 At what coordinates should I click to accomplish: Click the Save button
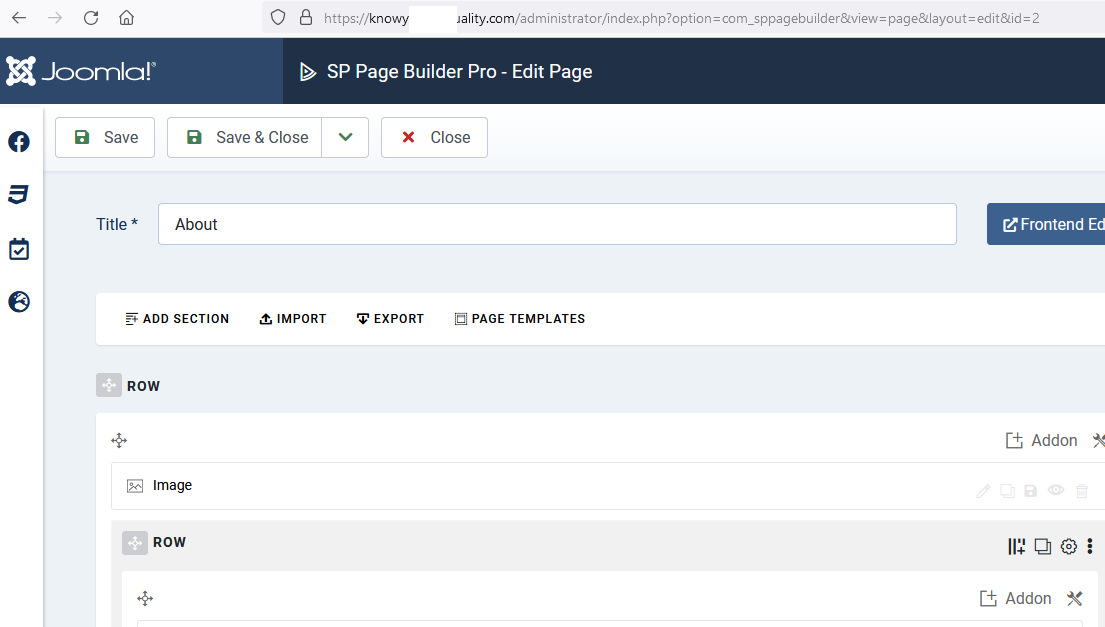tap(105, 138)
